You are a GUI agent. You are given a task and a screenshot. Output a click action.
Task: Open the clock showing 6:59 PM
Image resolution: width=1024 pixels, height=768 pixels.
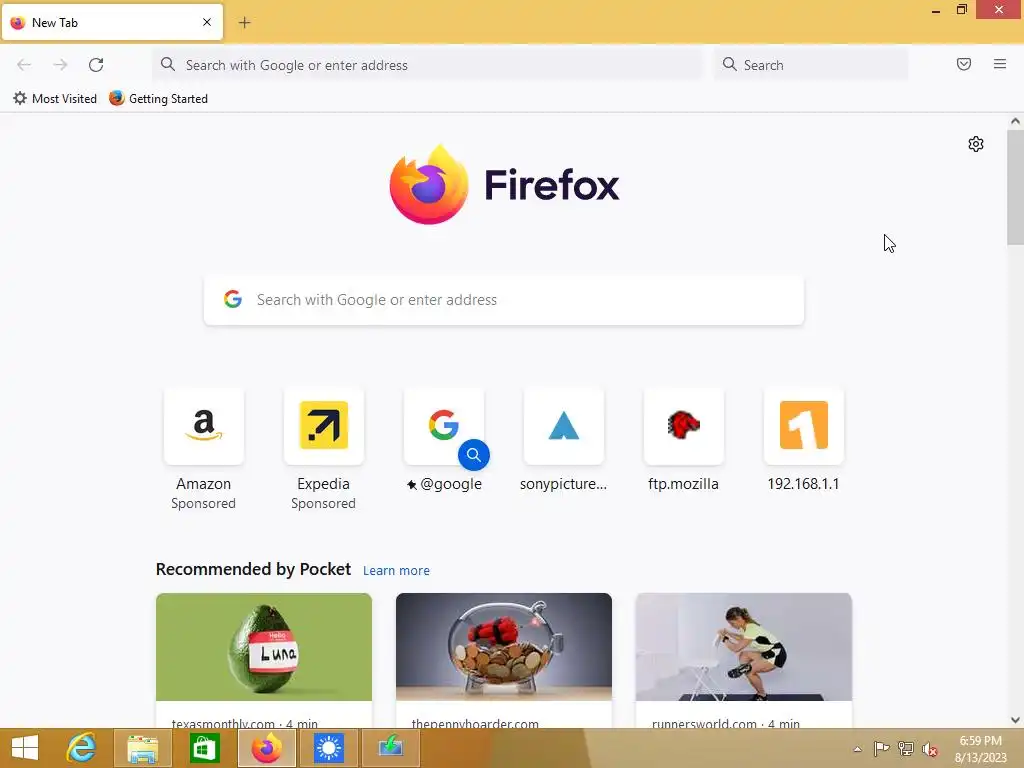coord(981,749)
